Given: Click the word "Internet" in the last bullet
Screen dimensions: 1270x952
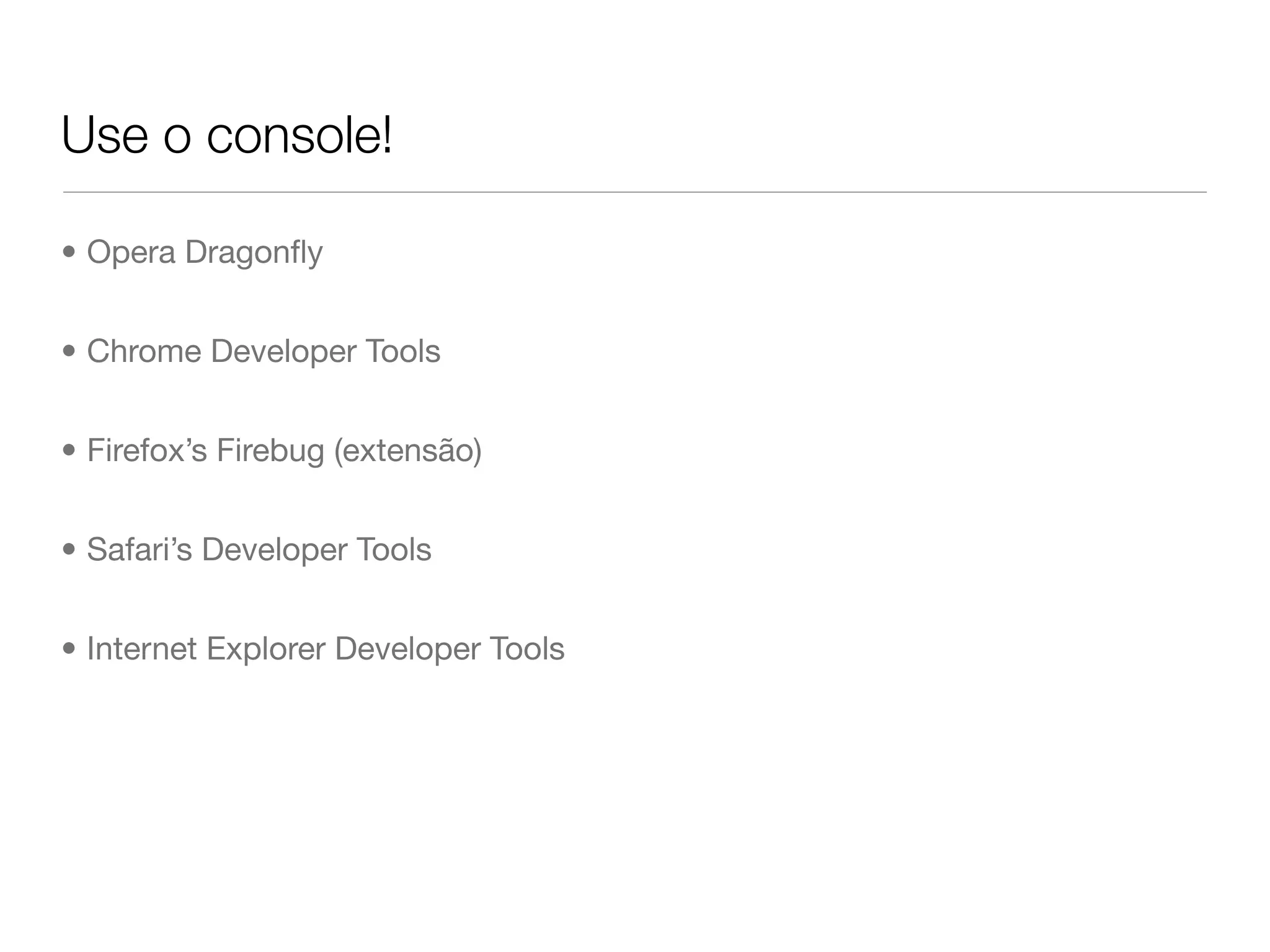Looking at the screenshot, I should (142, 649).
